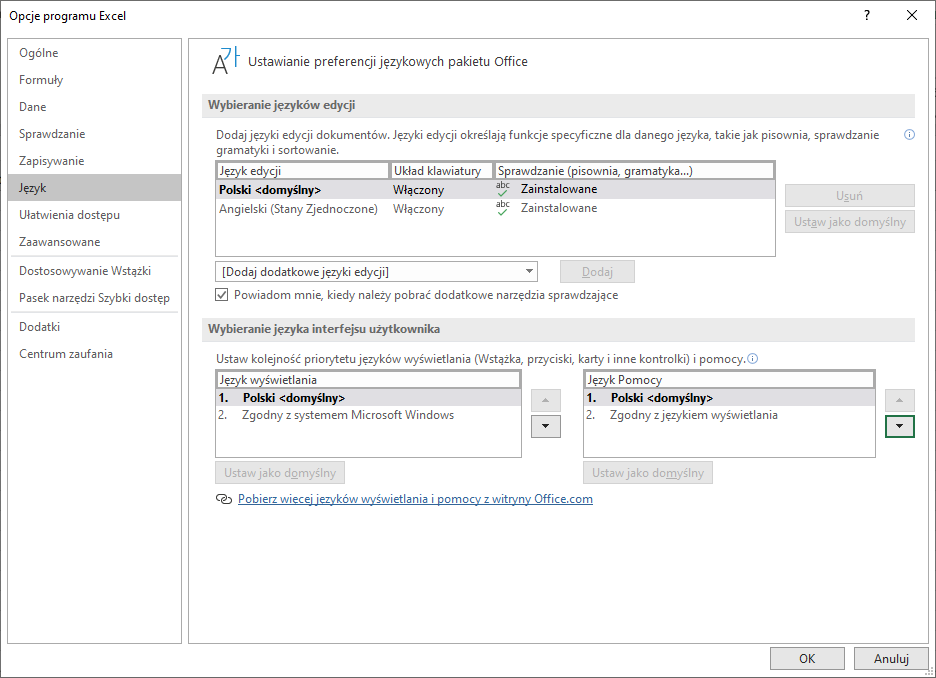Image resolution: width=936 pixels, height=678 pixels.
Task: Toggle notify about downloading proofing tools checkbox
Action: tap(221, 295)
